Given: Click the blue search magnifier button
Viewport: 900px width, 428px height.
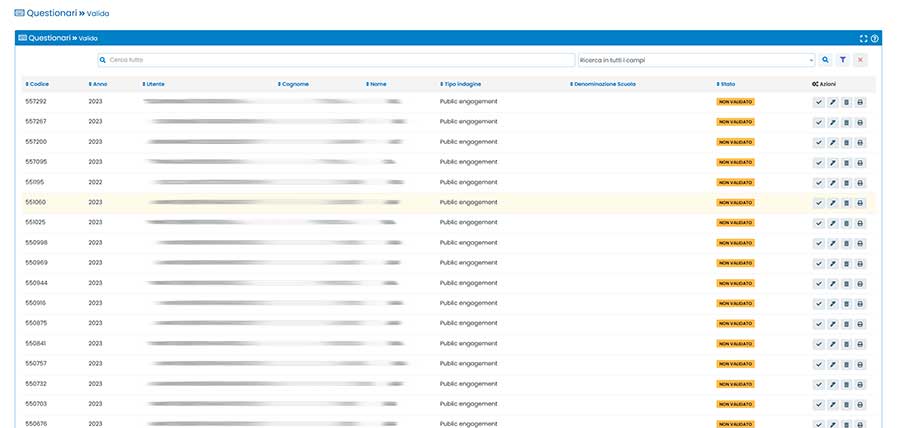Looking at the screenshot, I should (x=825, y=60).
